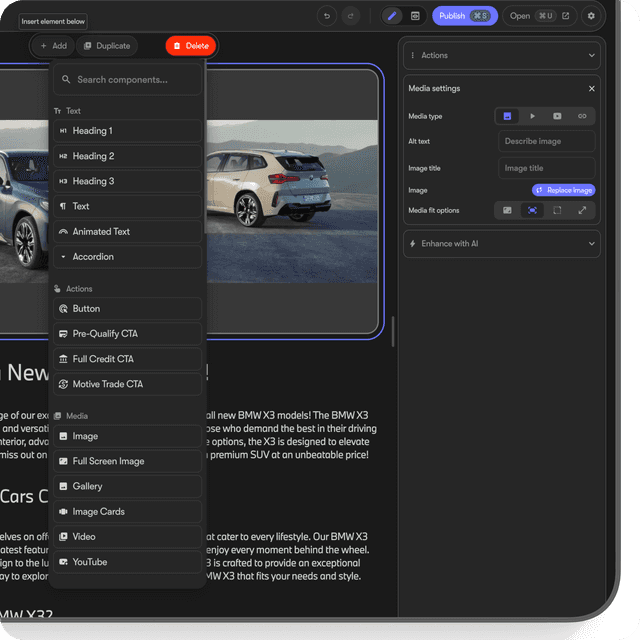The height and width of the screenshot is (640, 640).
Task: Insert a Full Screen Image component
Action: 127,461
